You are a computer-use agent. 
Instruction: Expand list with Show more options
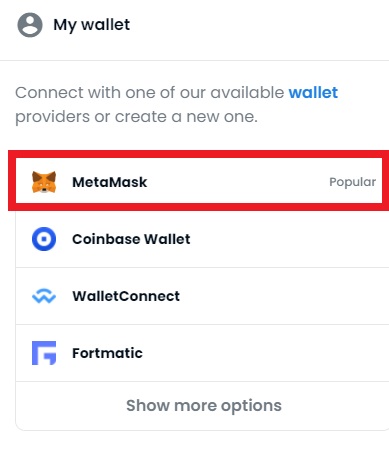pyautogui.click(x=204, y=406)
